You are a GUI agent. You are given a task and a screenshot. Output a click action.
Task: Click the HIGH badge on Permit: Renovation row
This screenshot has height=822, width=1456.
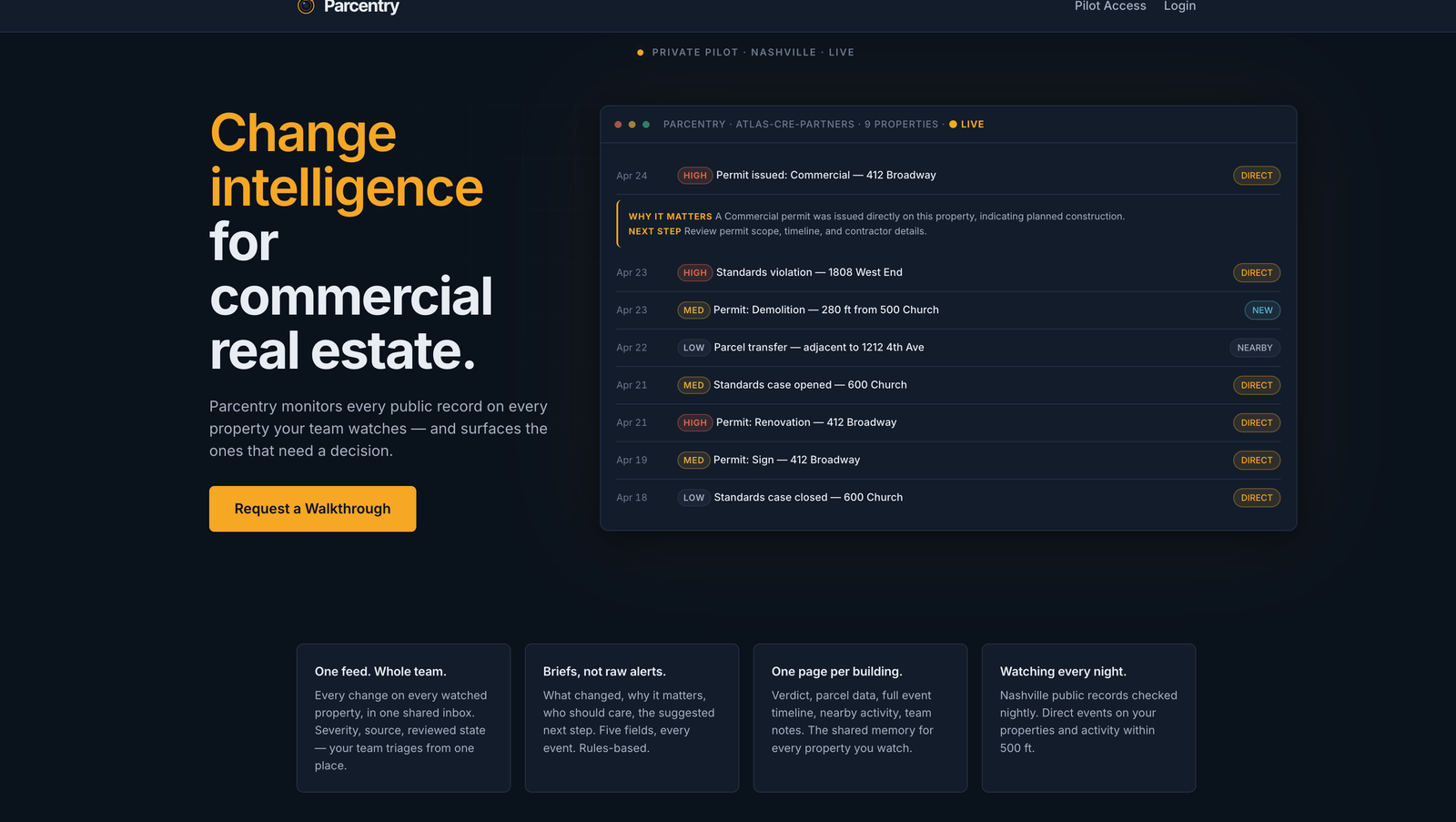[695, 422]
